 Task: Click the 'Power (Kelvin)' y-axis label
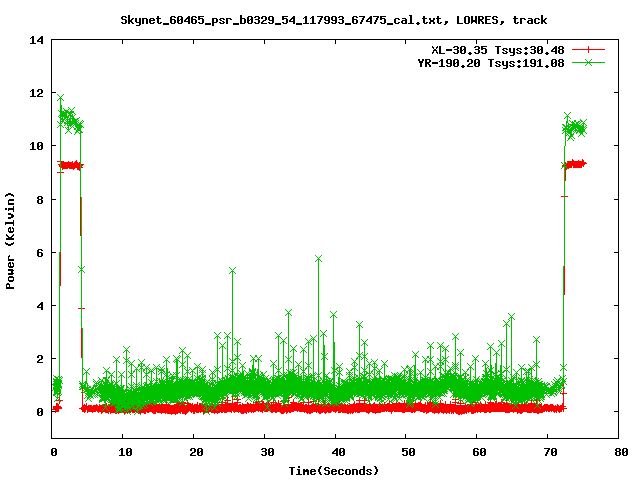click(10, 241)
